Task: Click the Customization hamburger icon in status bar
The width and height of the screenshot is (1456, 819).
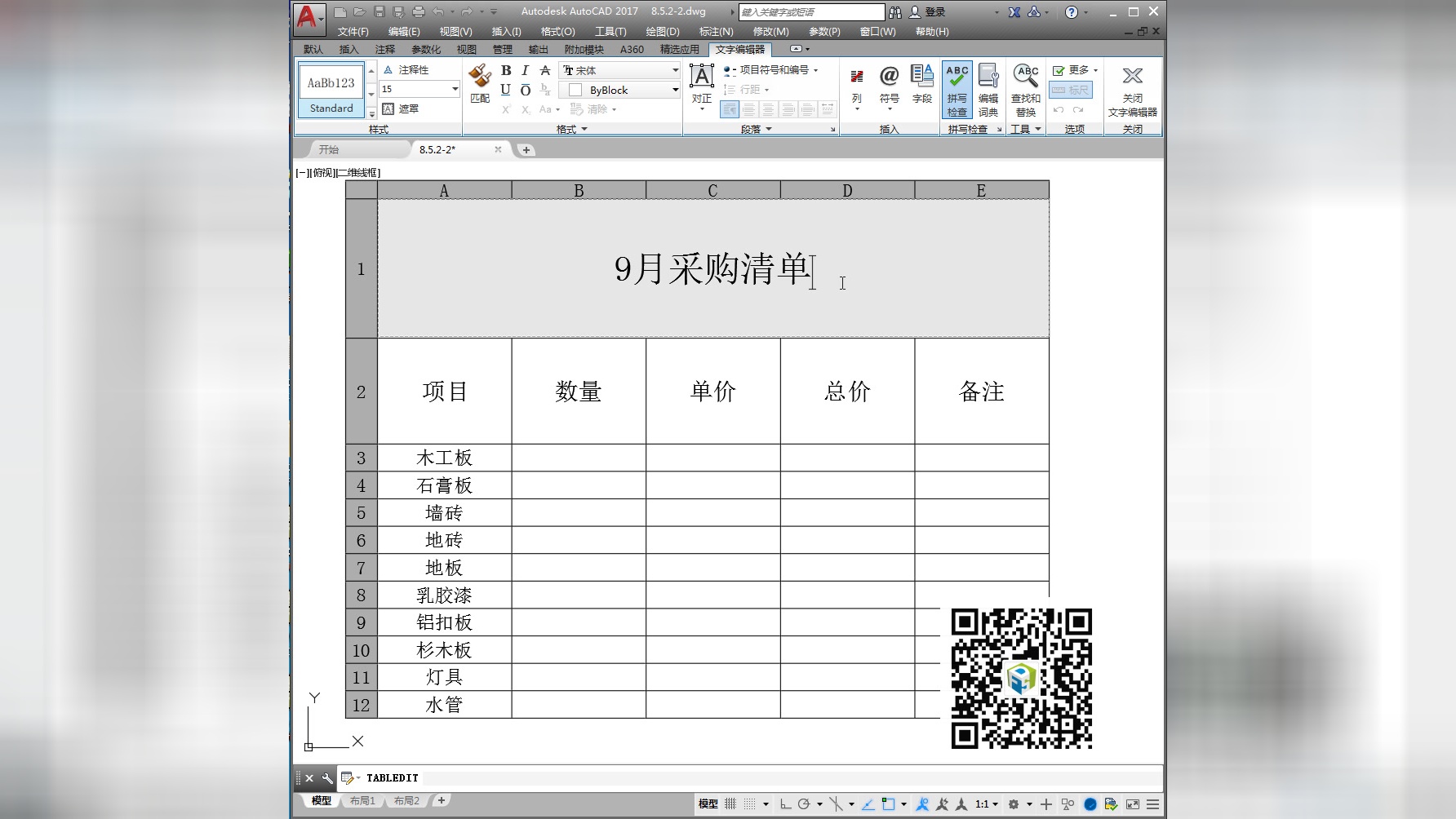Action: point(1152,804)
